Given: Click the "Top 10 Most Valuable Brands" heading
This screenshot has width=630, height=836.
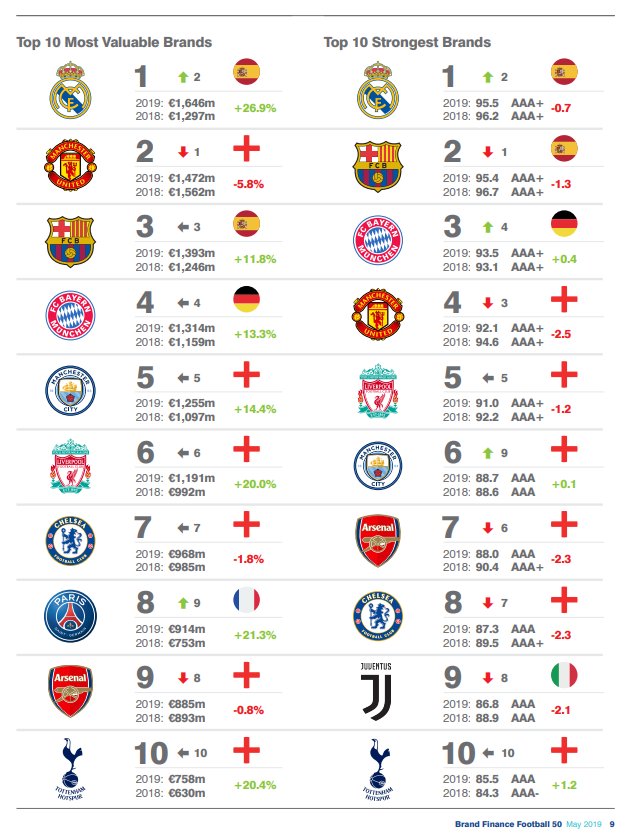Looking at the screenshot, I should coord(114,42).
